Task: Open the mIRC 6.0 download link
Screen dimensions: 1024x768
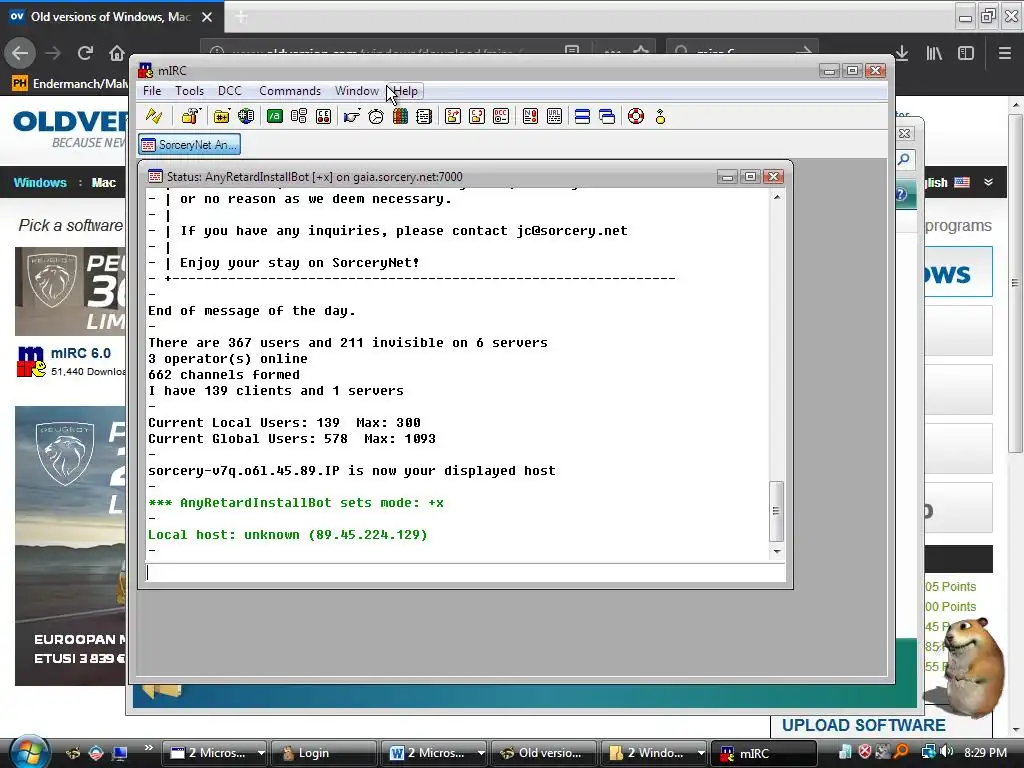Action: pos(81,353)
